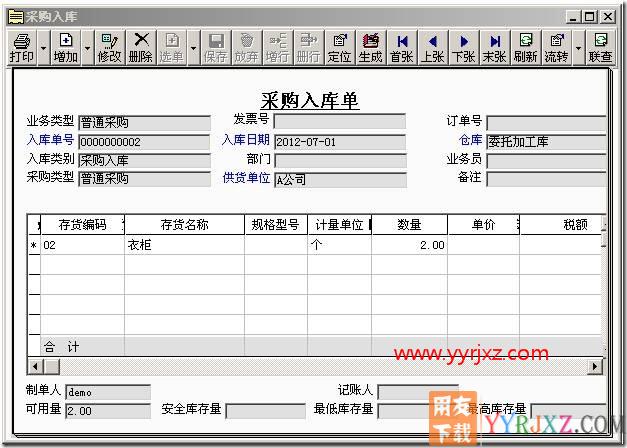
Task: Click the 存货名称 column header
Action: coord(184,225)
